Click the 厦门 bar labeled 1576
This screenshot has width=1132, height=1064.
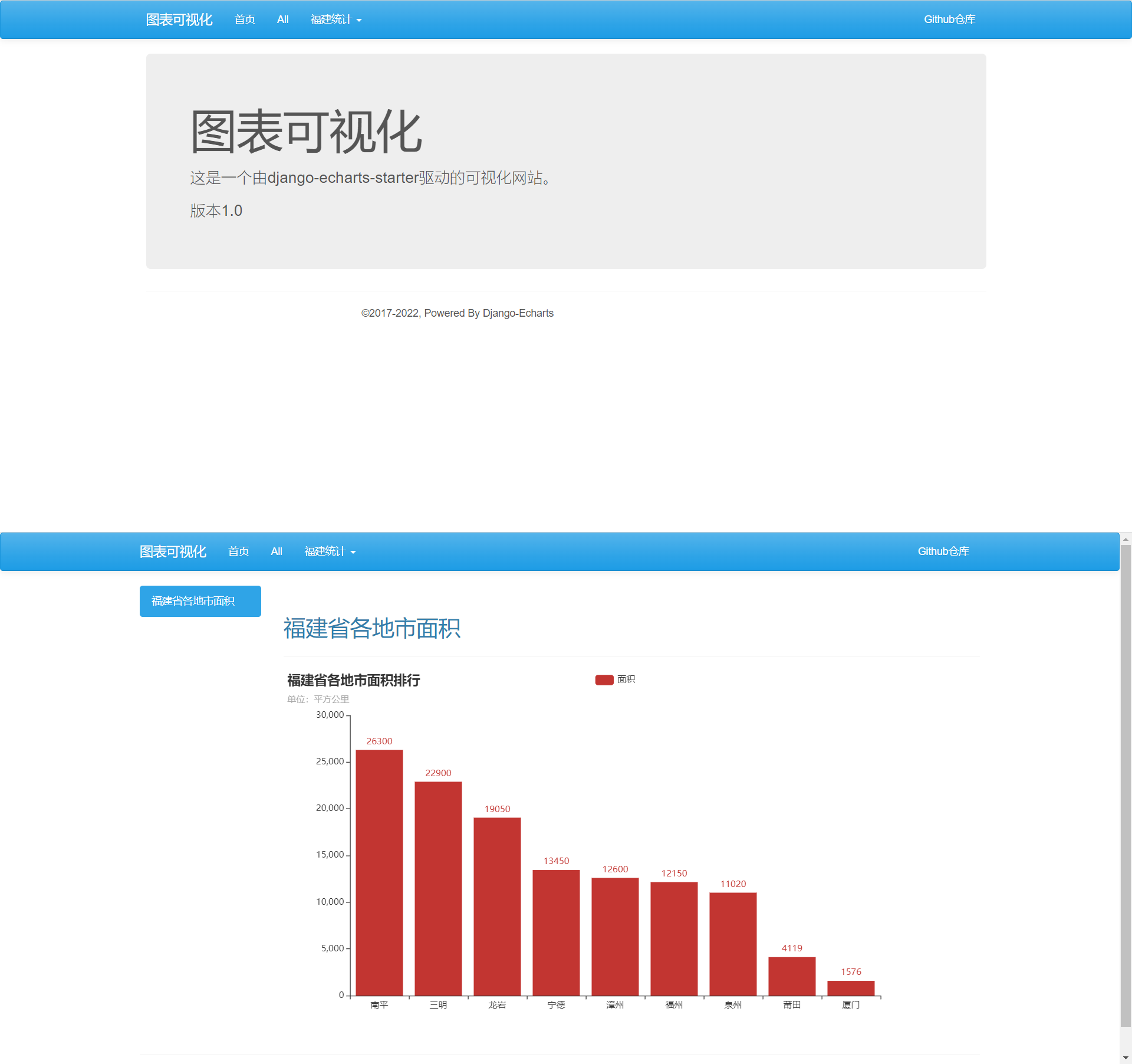[851, 988]
